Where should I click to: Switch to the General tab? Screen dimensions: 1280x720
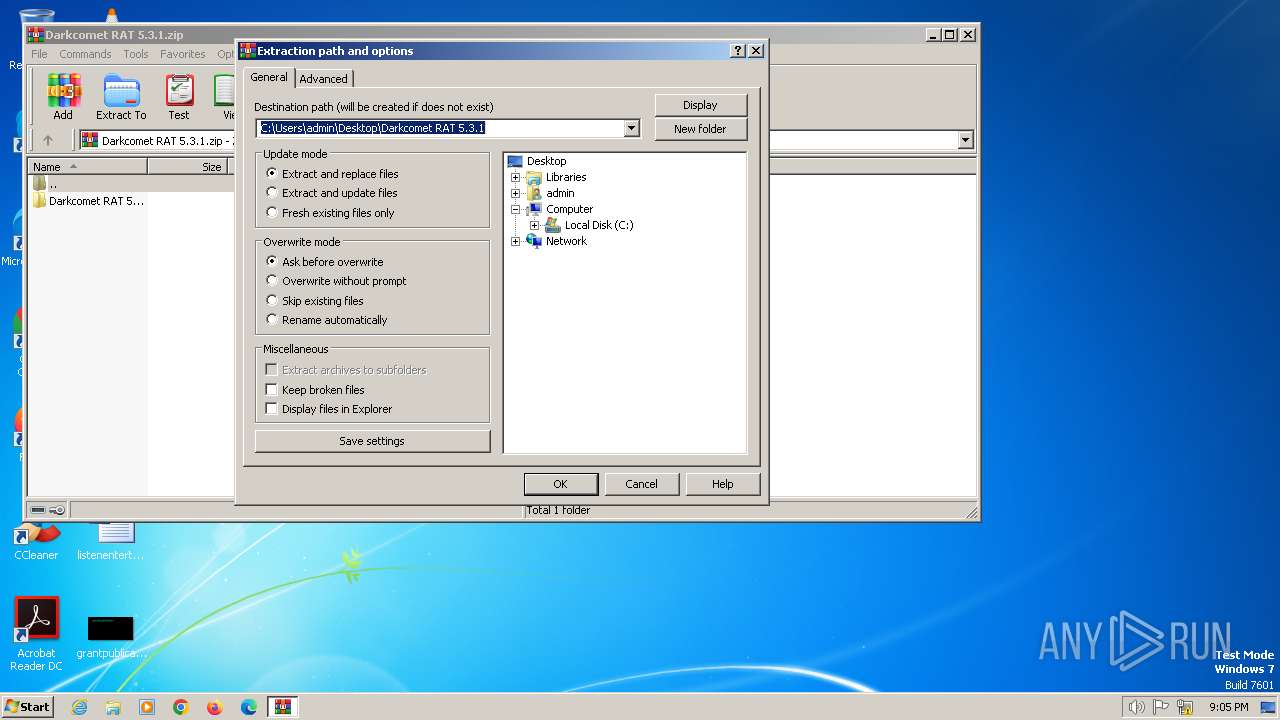(x=269, y=77)
